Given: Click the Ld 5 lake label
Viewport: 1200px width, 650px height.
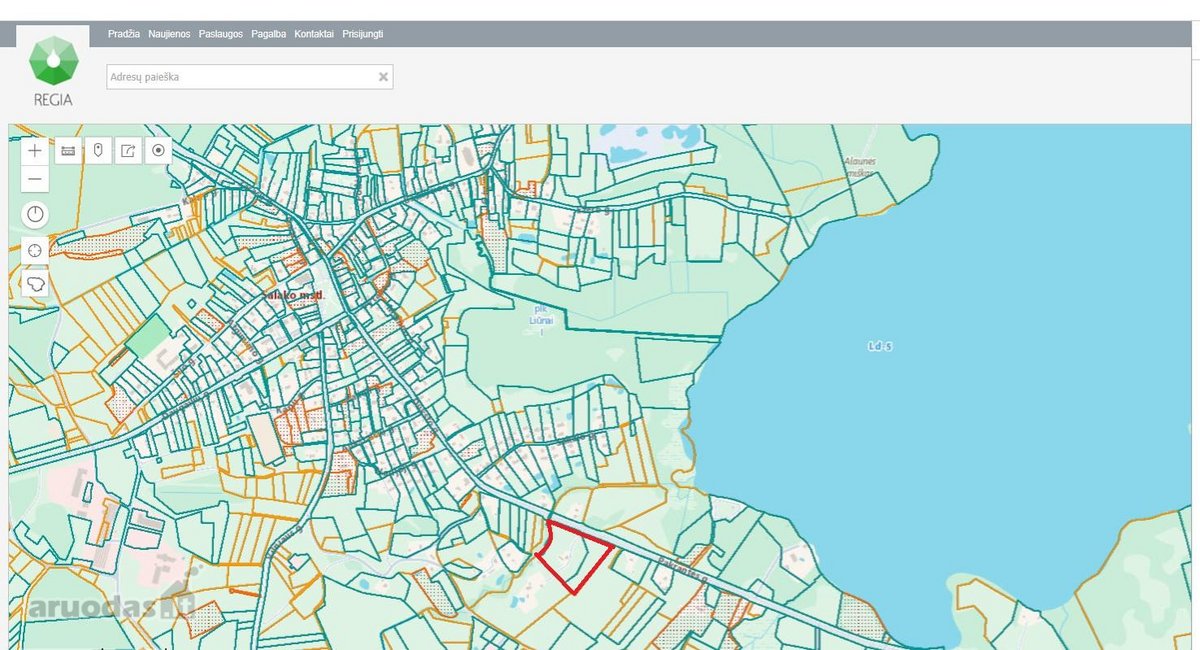Looking at the screenshot, I should tap(880, 346).
